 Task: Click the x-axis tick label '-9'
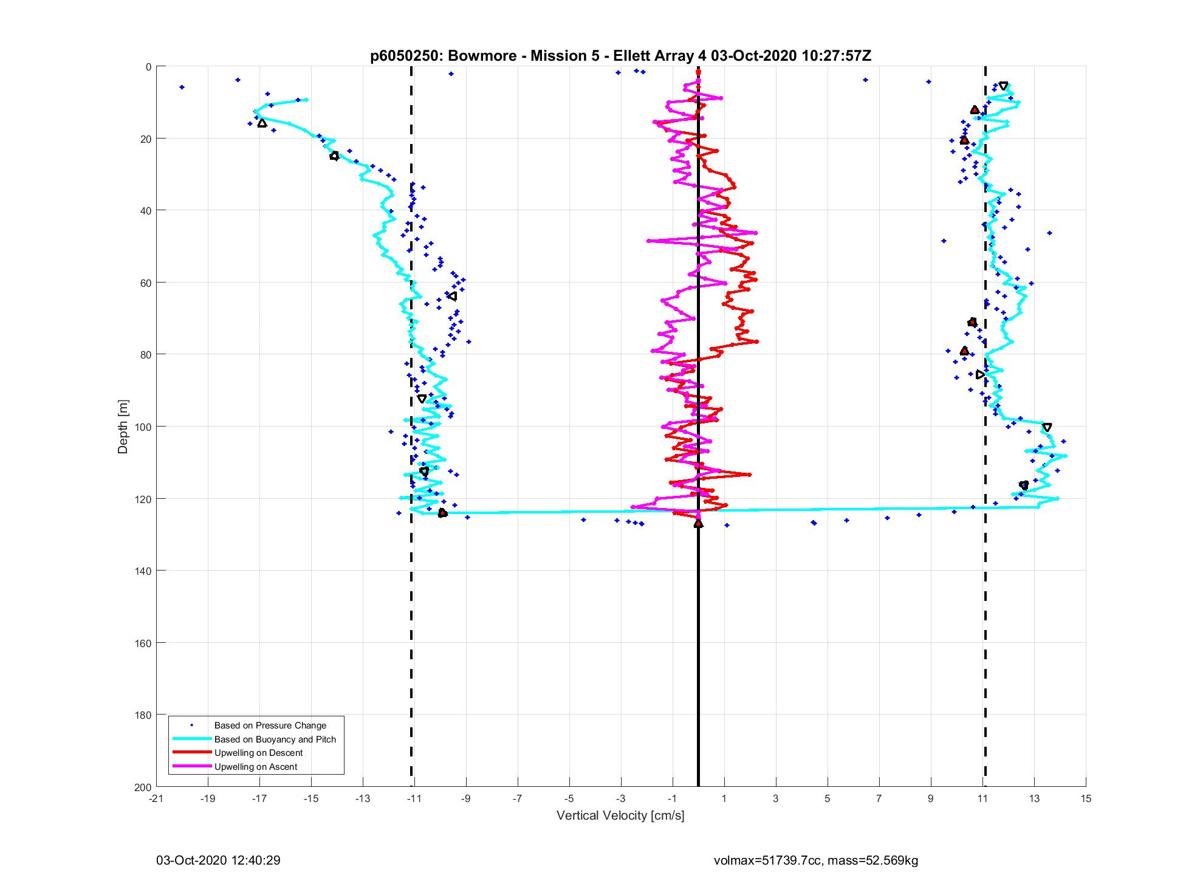point(466,799)
